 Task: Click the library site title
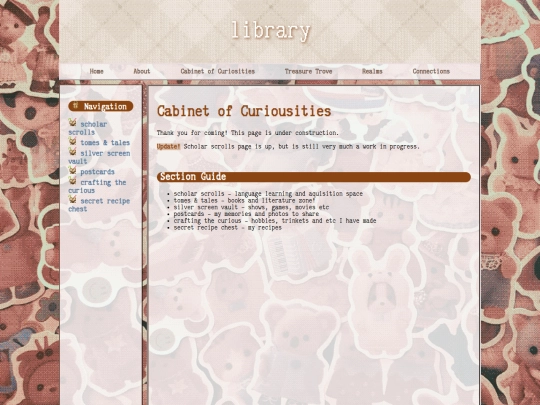271,31
